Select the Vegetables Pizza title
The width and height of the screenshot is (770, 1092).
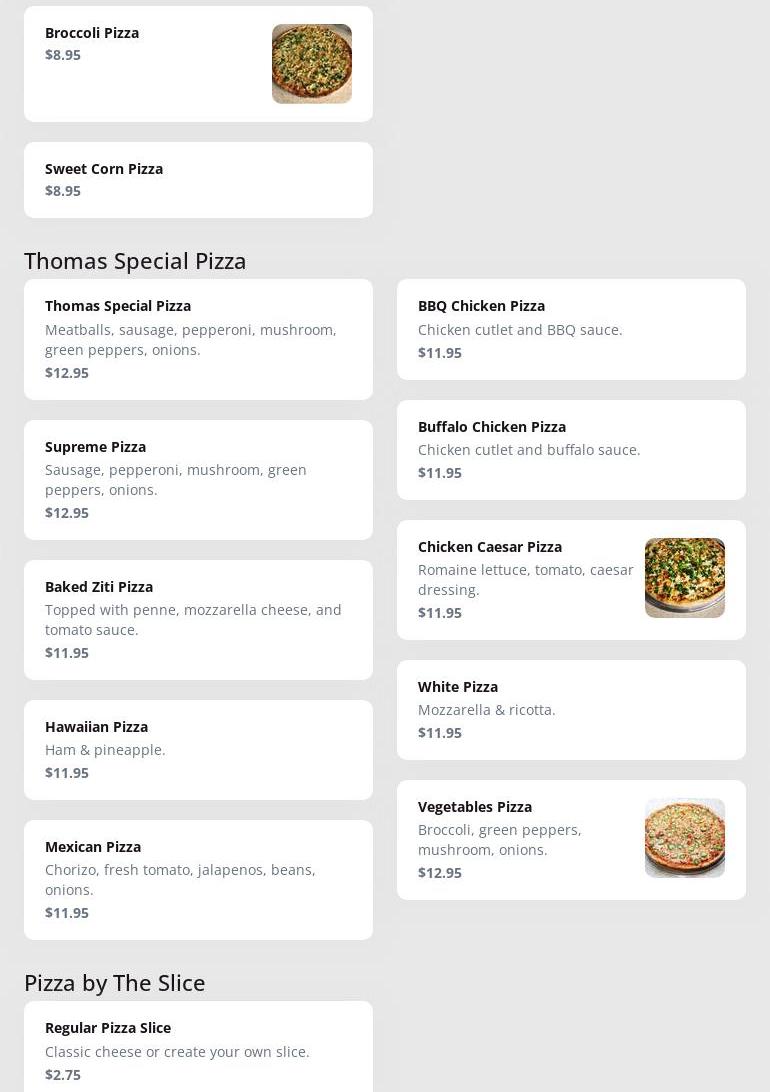(x=475, y=807)
